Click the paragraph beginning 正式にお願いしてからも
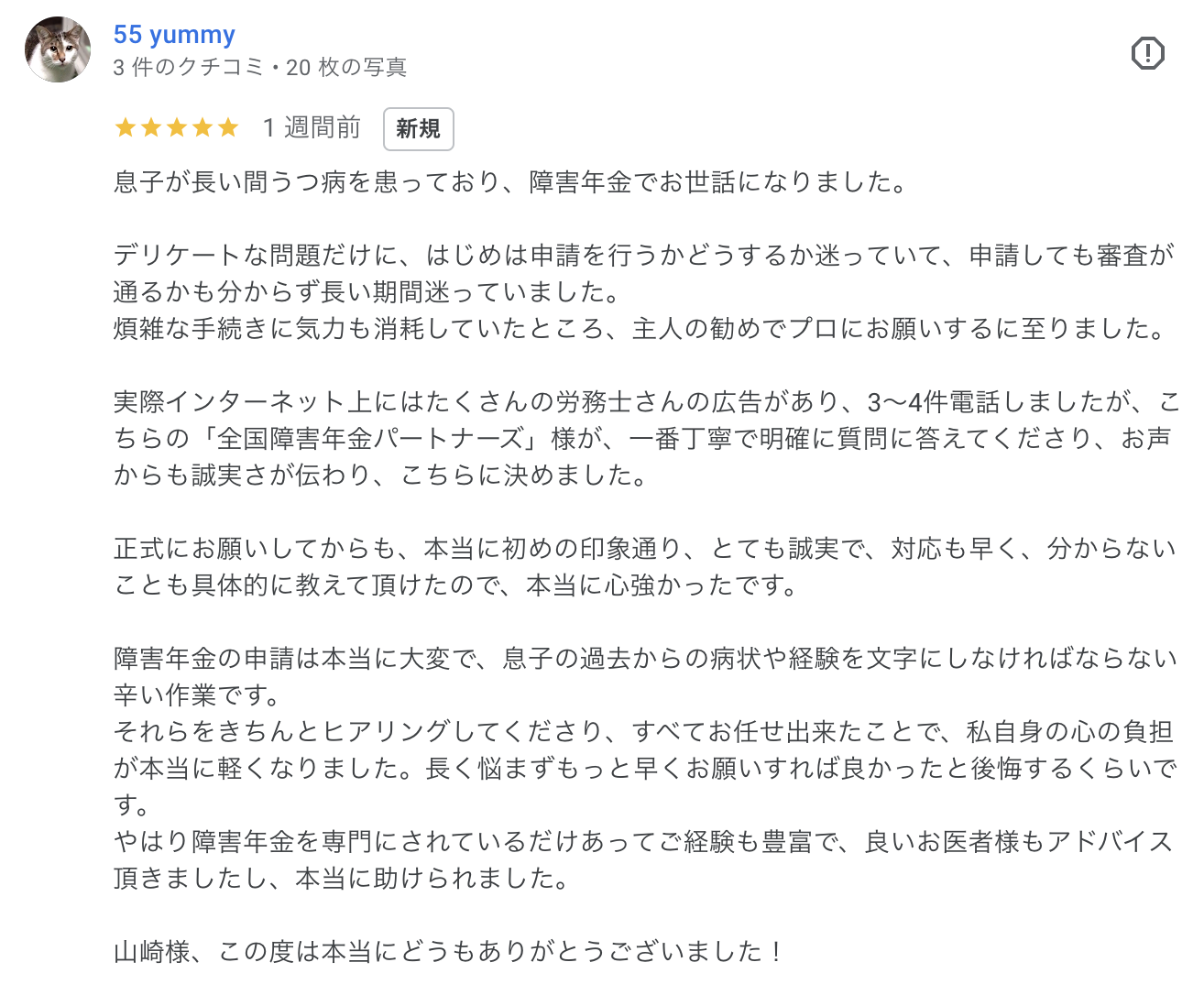The image size is (1204, 984). [645, 567]
